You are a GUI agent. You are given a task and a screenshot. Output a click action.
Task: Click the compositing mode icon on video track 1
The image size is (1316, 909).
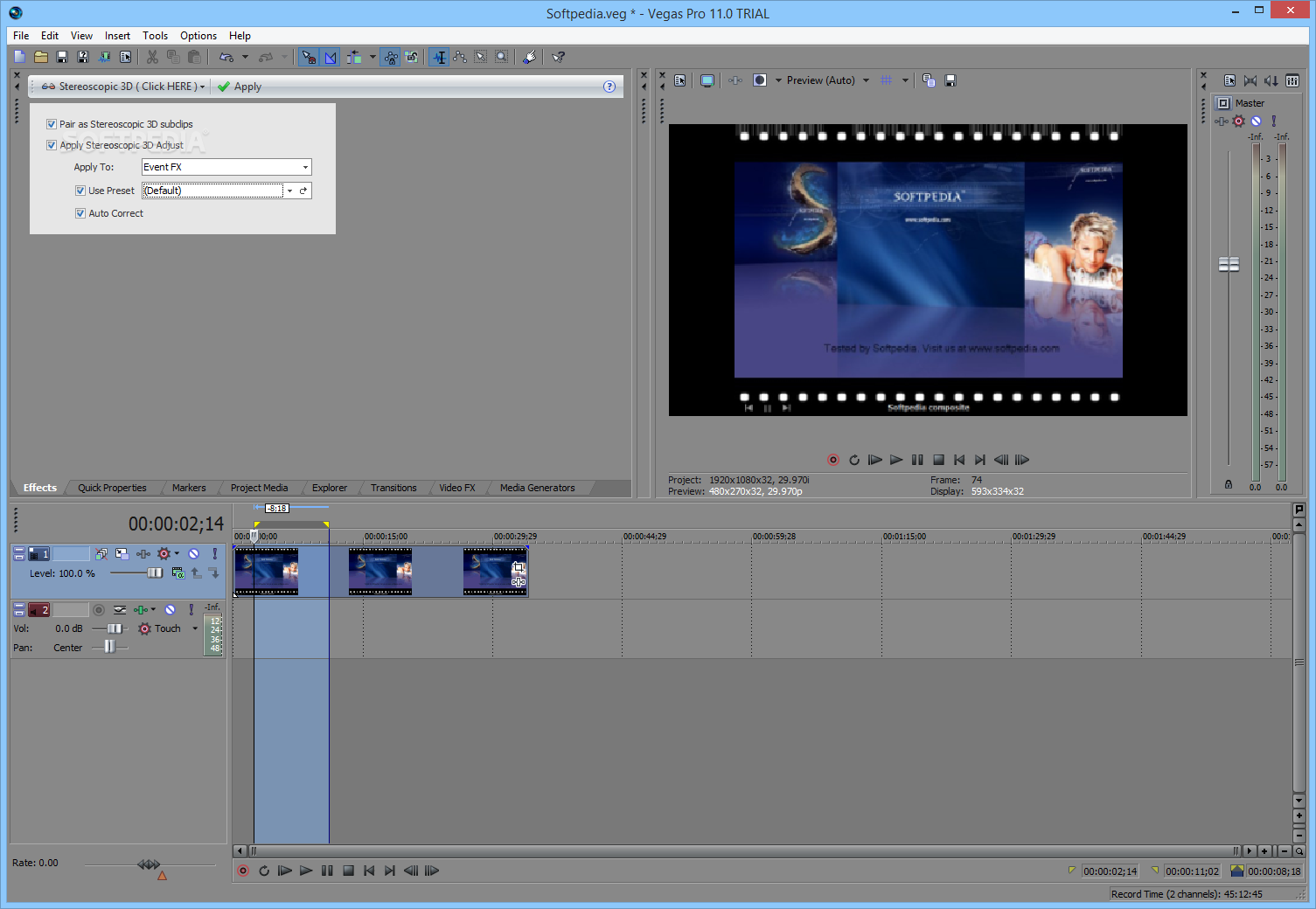click(178, 573)
